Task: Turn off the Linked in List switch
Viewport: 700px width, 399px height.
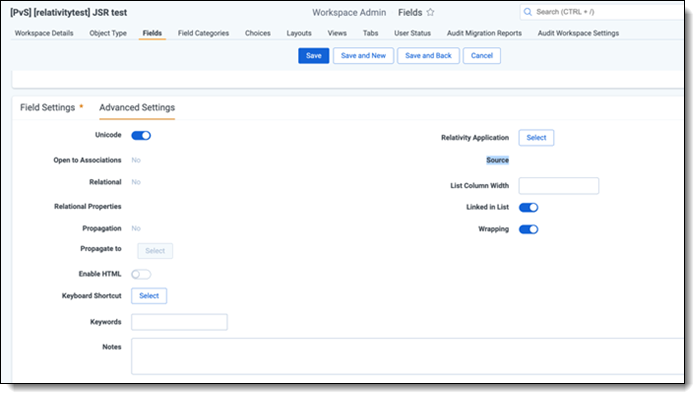Action: tap(529, 207)
